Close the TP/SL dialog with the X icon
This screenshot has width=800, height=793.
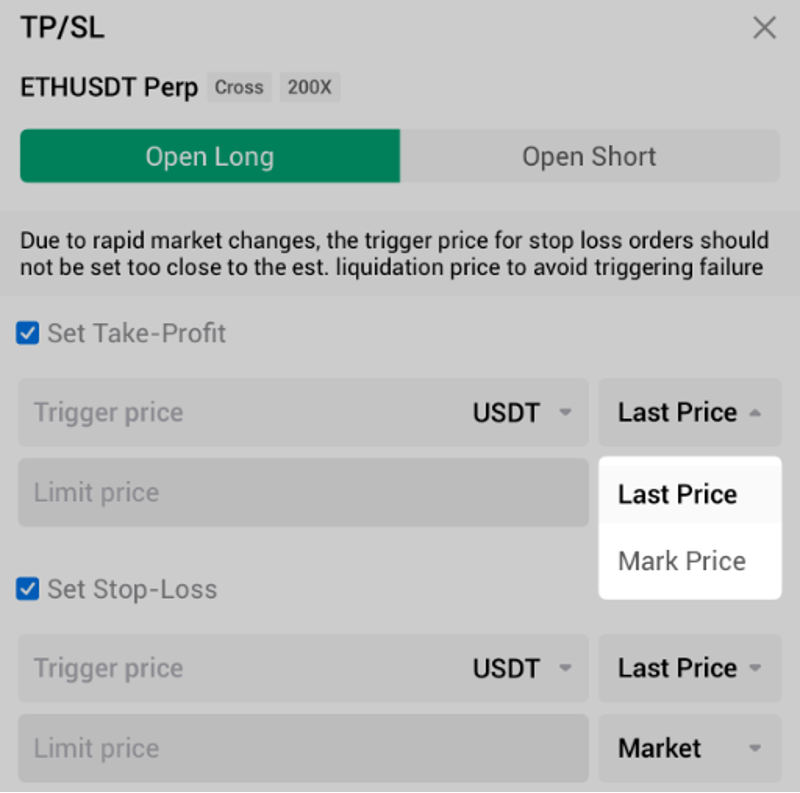tap(764, 28)
